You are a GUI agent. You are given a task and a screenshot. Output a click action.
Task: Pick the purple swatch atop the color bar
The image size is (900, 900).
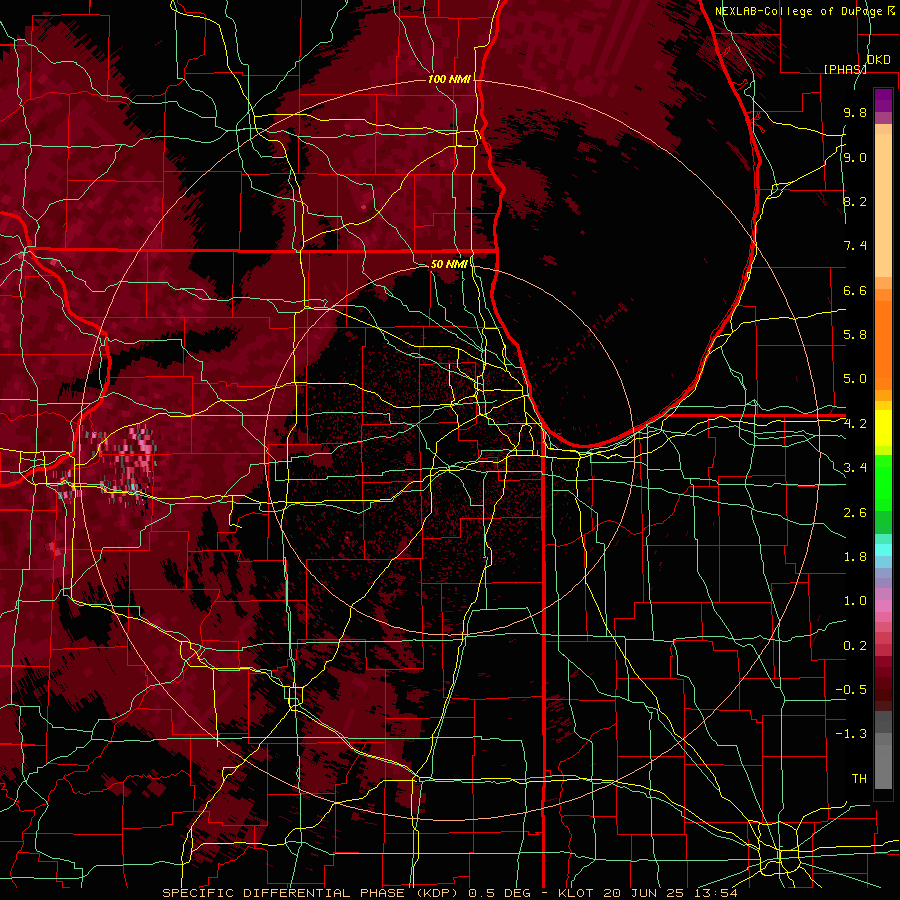point(883,100)
